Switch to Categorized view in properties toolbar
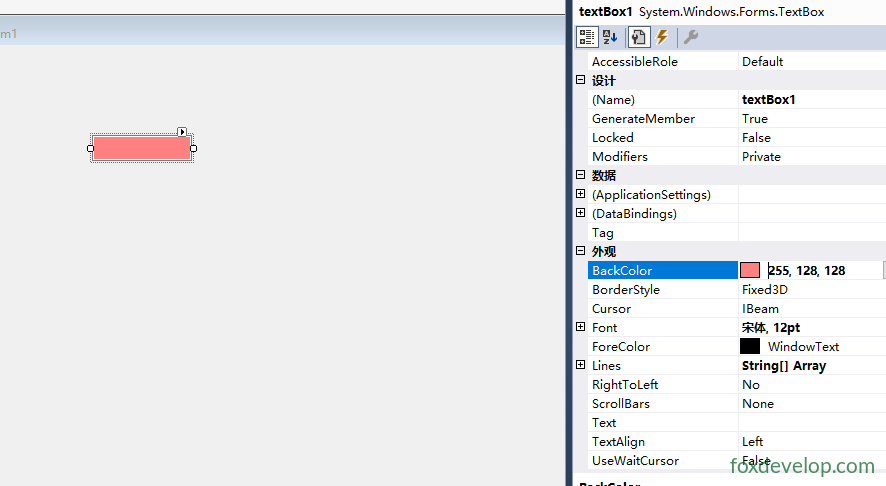The width and height of the screenshot is (886, 486). click(x=587, y=37)
